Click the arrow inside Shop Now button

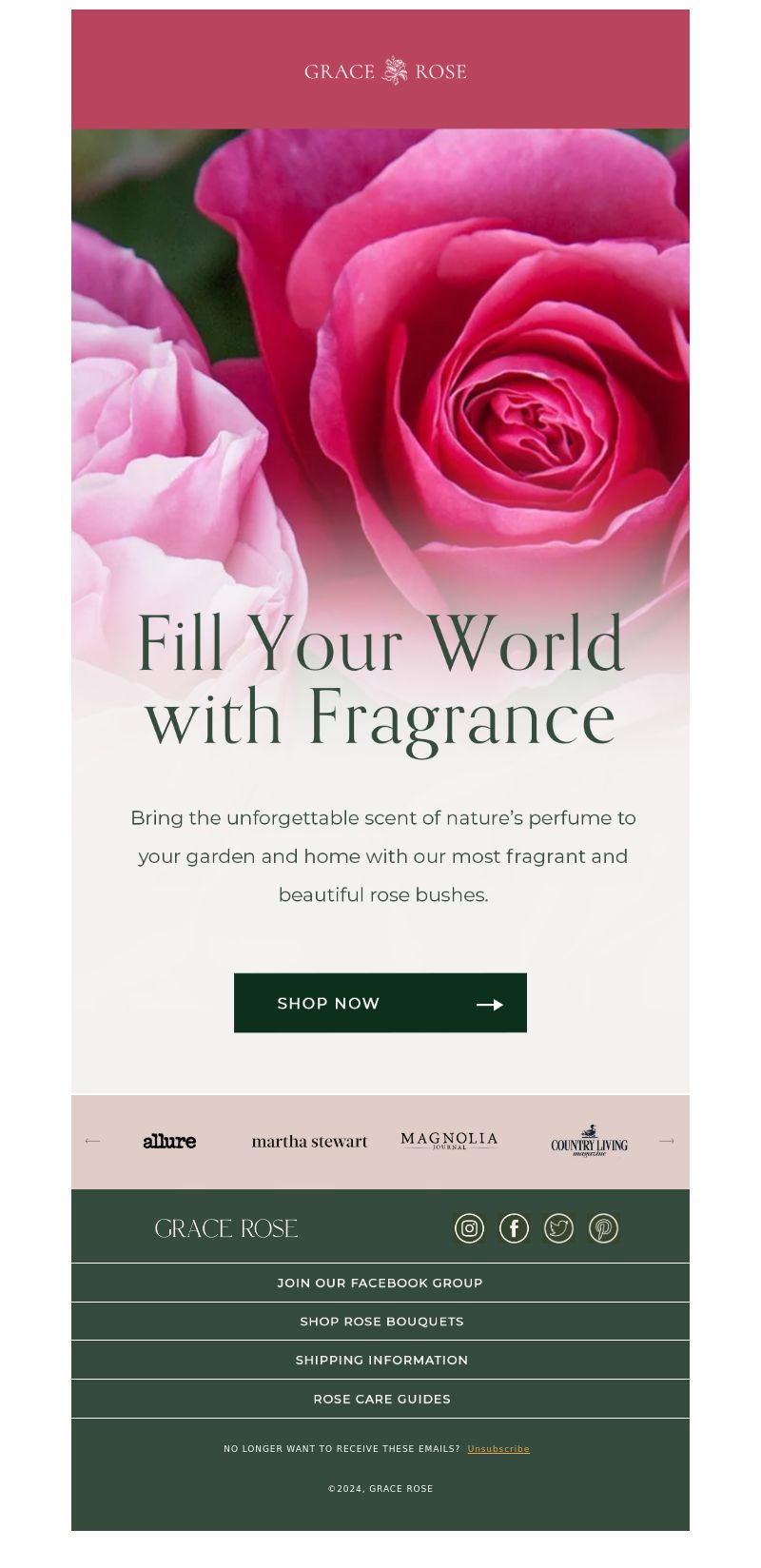point(490,1005)
